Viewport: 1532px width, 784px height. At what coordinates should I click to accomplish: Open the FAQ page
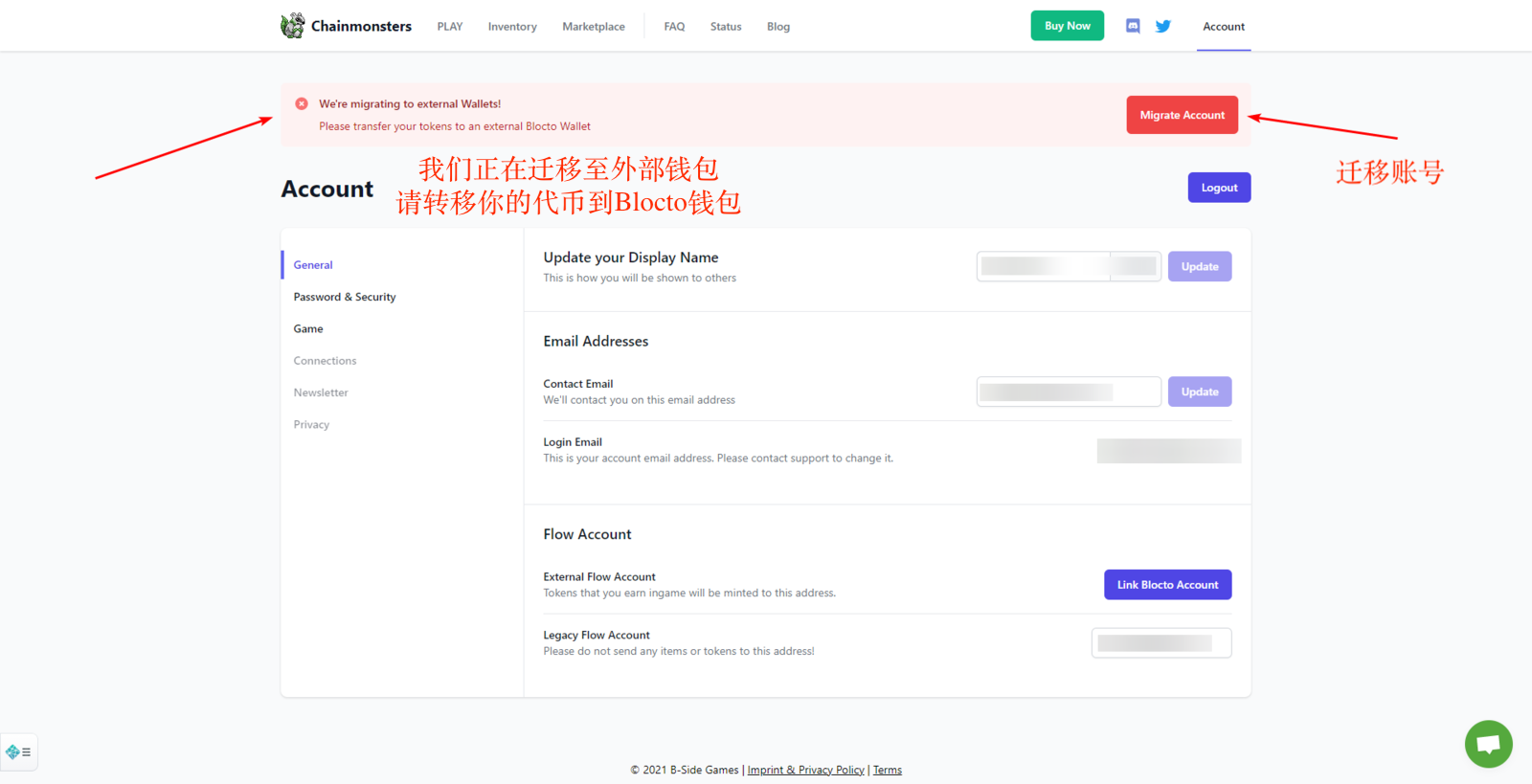pos(674,27)
